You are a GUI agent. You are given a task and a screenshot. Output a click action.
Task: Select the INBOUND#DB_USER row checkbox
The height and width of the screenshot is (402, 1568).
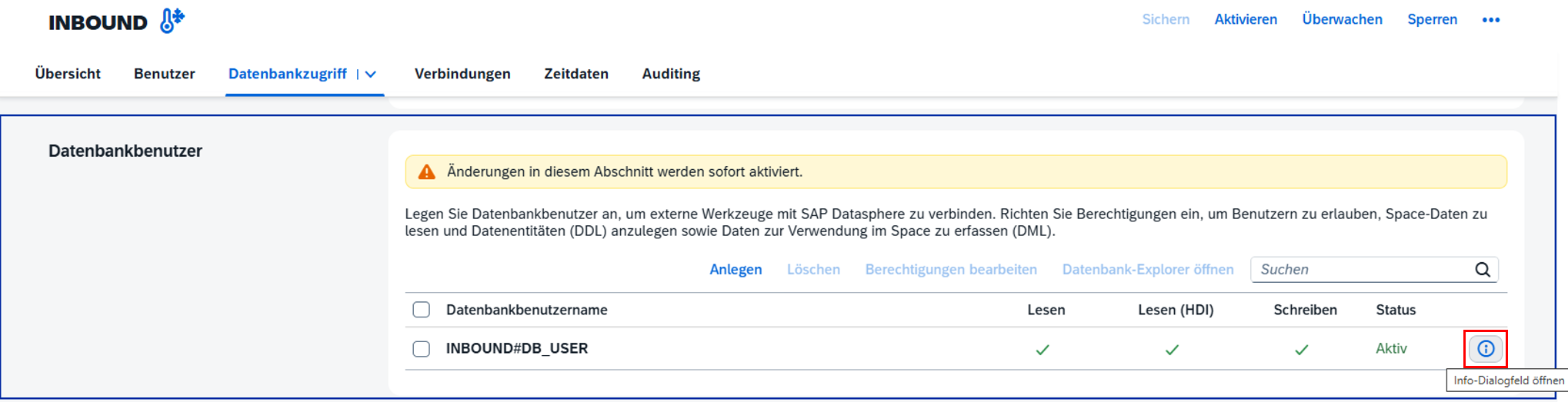[x=421, y=349]
